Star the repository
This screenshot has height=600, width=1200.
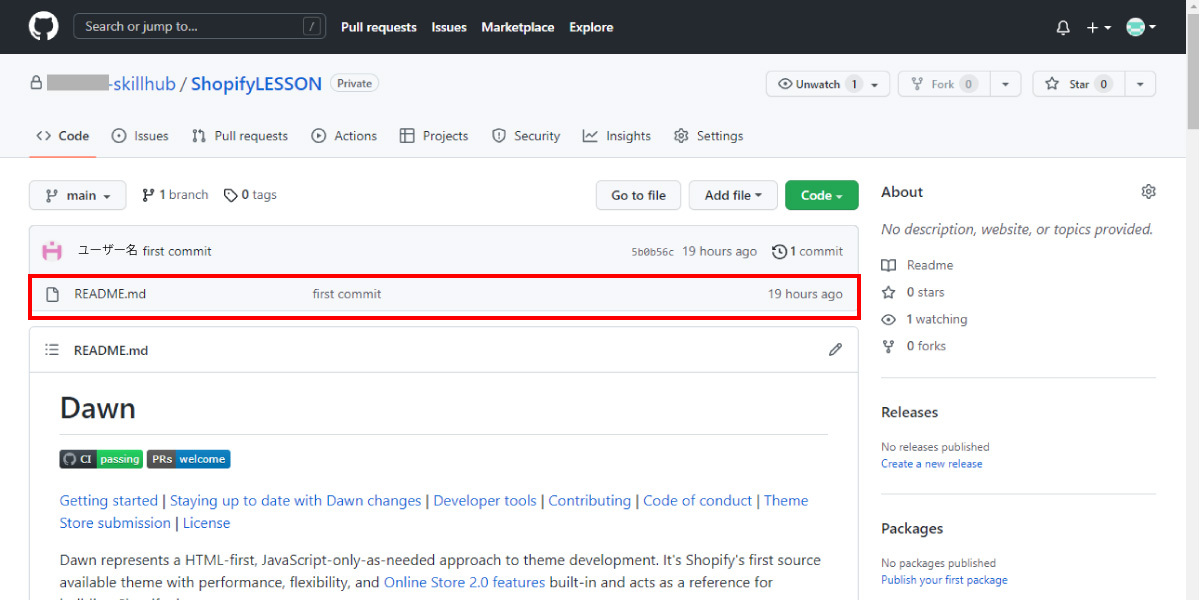[x=1077, y=84]
